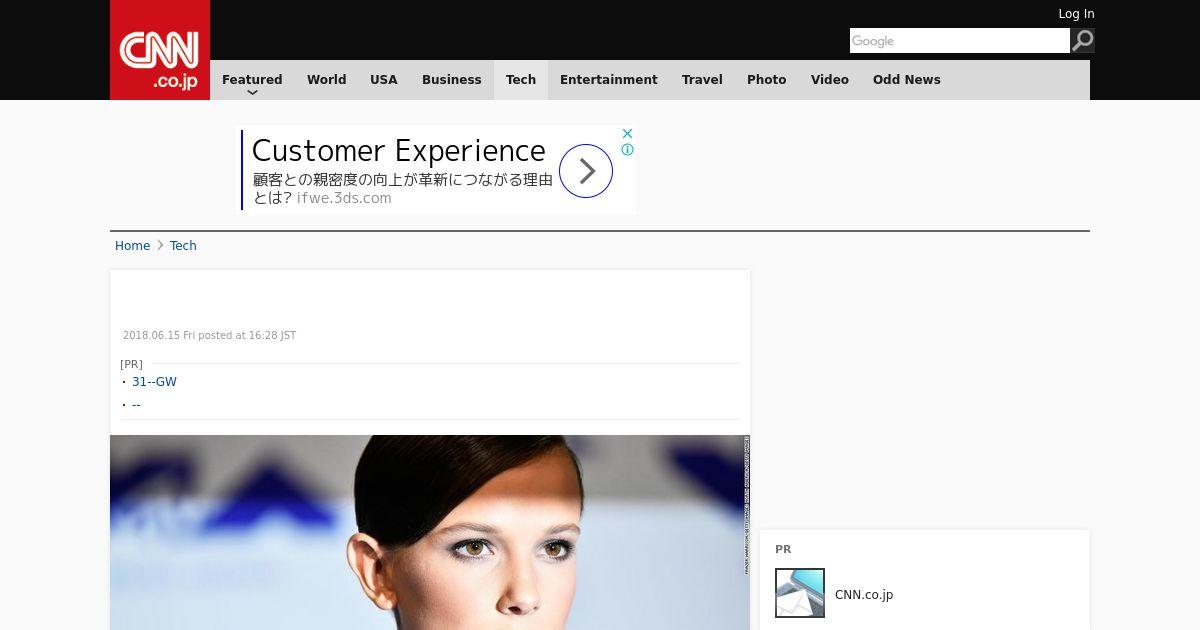The height and width of the screenshot is (630, 1200).
Task: Go to Home in breadcrumb
Action: click(x=132, y=246)
